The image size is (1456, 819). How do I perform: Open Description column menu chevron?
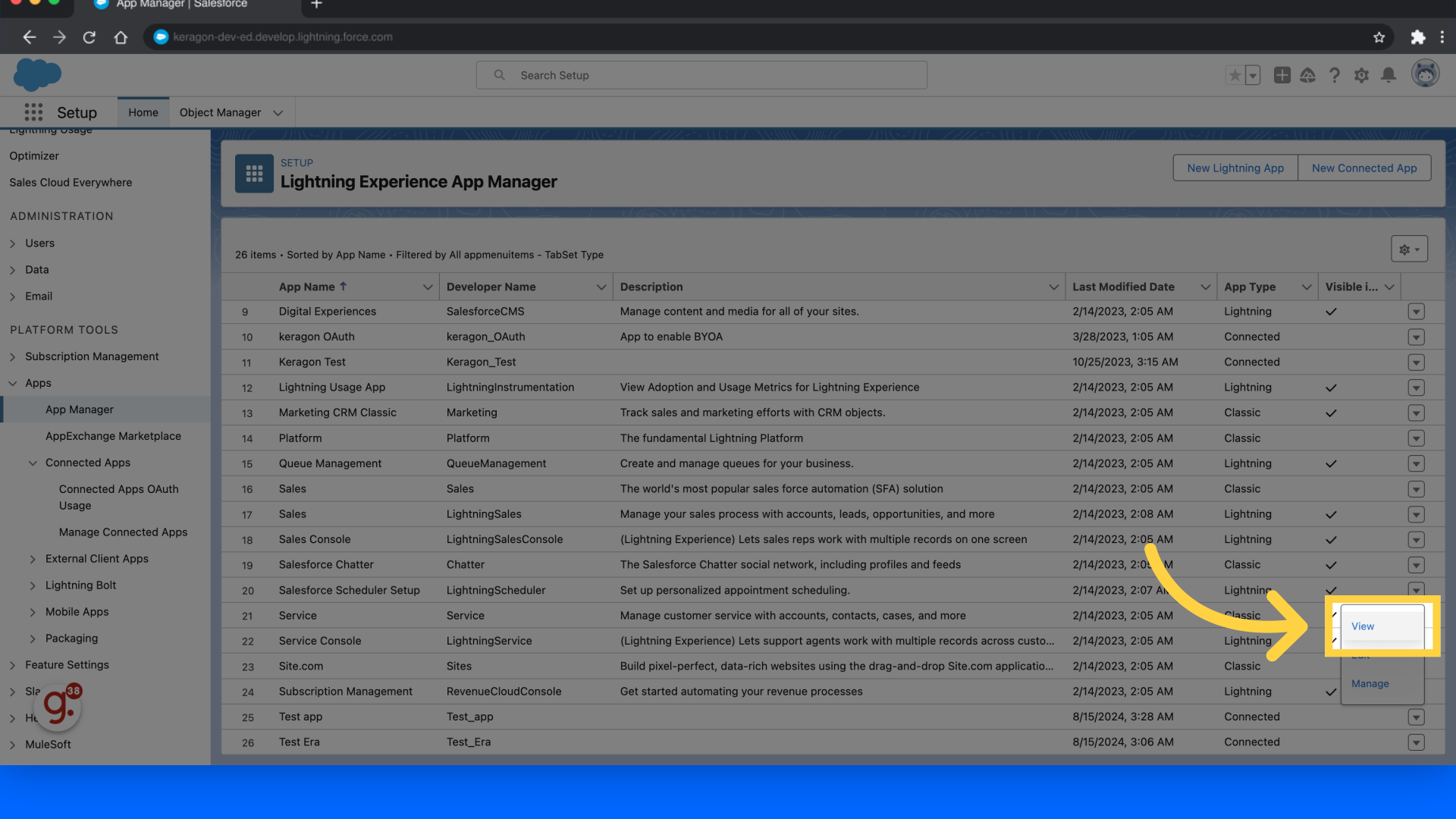(x=1053, y=287)
